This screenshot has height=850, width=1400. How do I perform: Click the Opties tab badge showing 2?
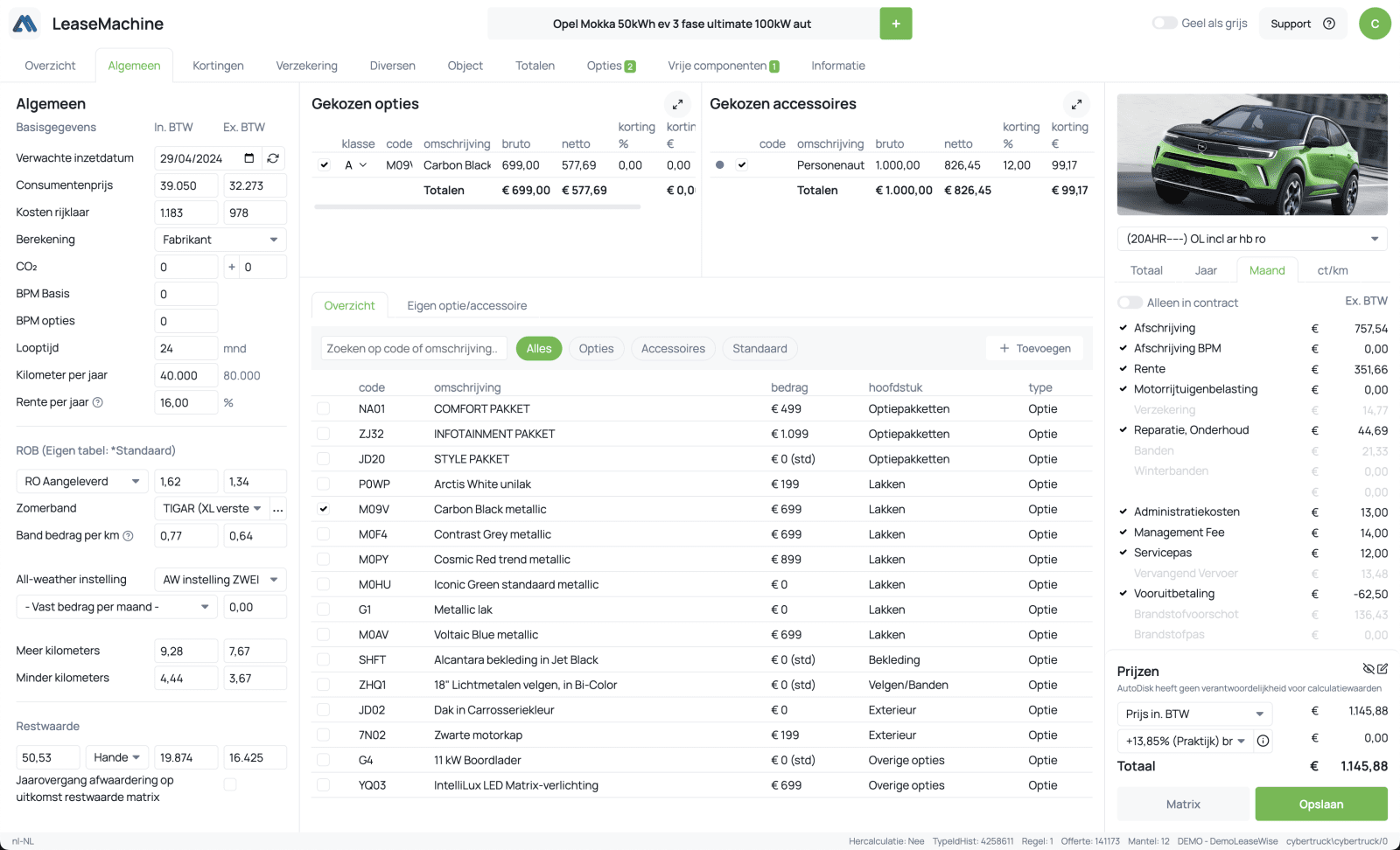tap(630, 66)
